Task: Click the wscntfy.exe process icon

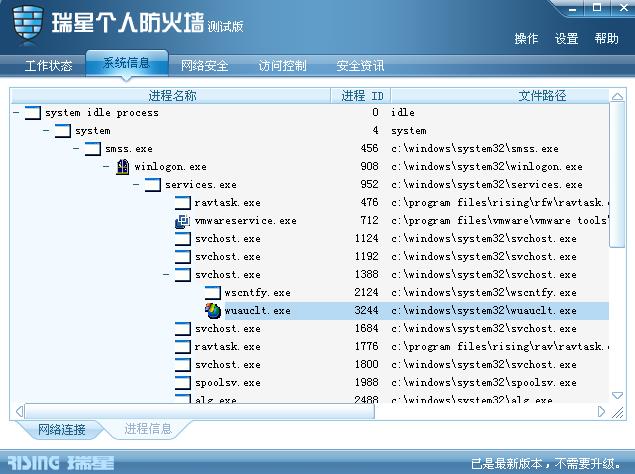Action: click(x=213, y=293)
